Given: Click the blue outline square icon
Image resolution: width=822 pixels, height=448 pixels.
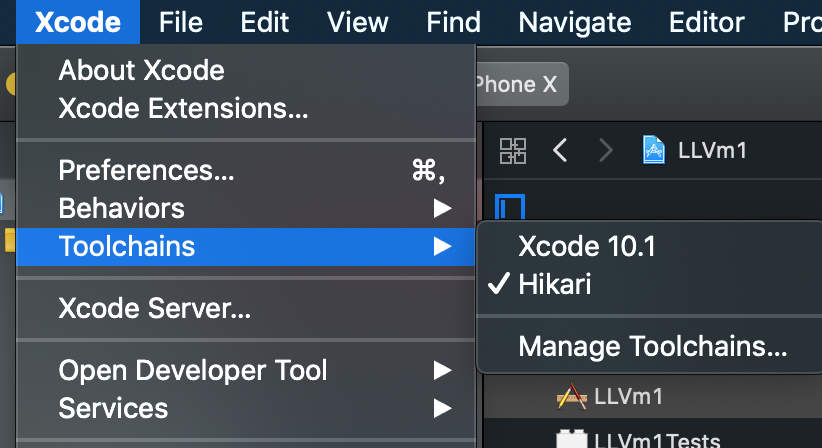Looking at the screenshot, I should pos(510,206).
